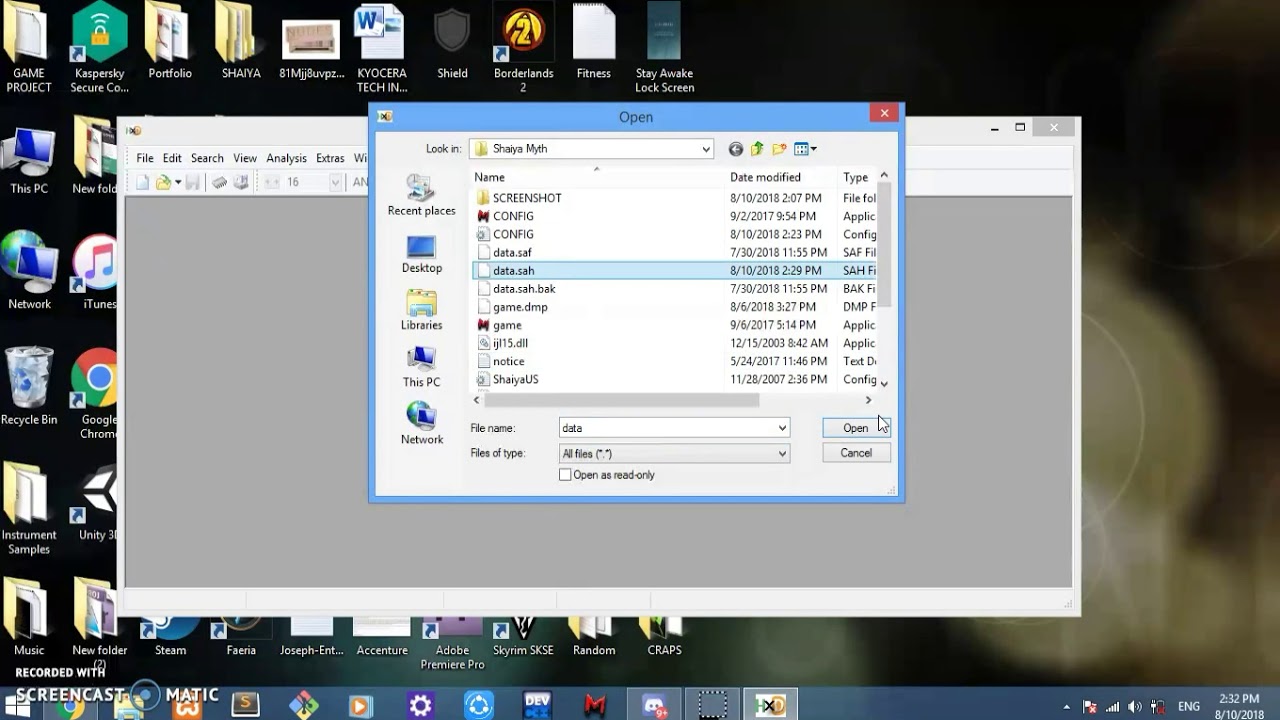The width and height of the screenshot is (1280, 720).
Task: Expand the Open file arrow in toolbar
Action: tap(178, 182)
